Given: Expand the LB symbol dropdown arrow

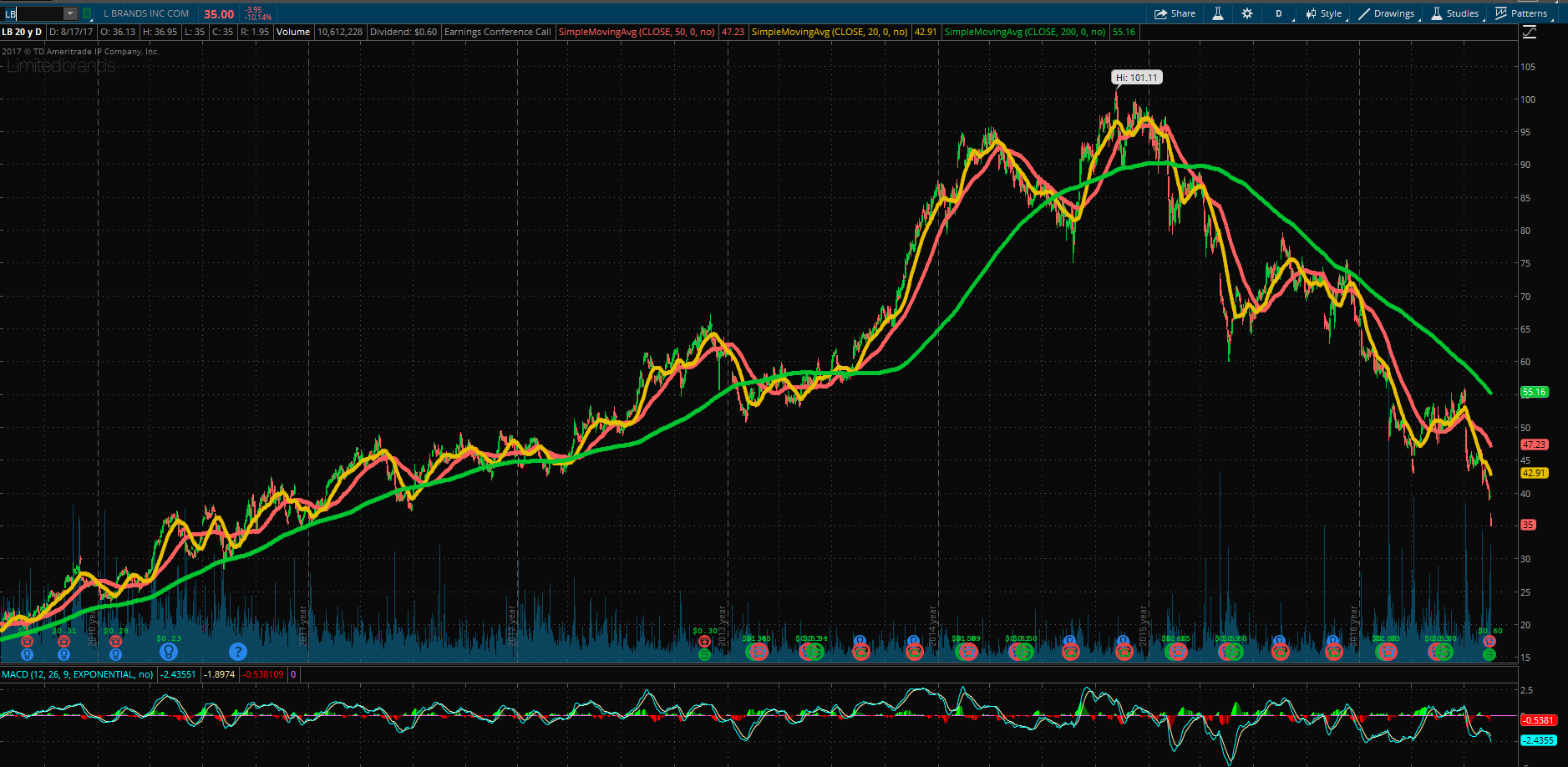Looking at the screenshot, I should pos(70,13).
